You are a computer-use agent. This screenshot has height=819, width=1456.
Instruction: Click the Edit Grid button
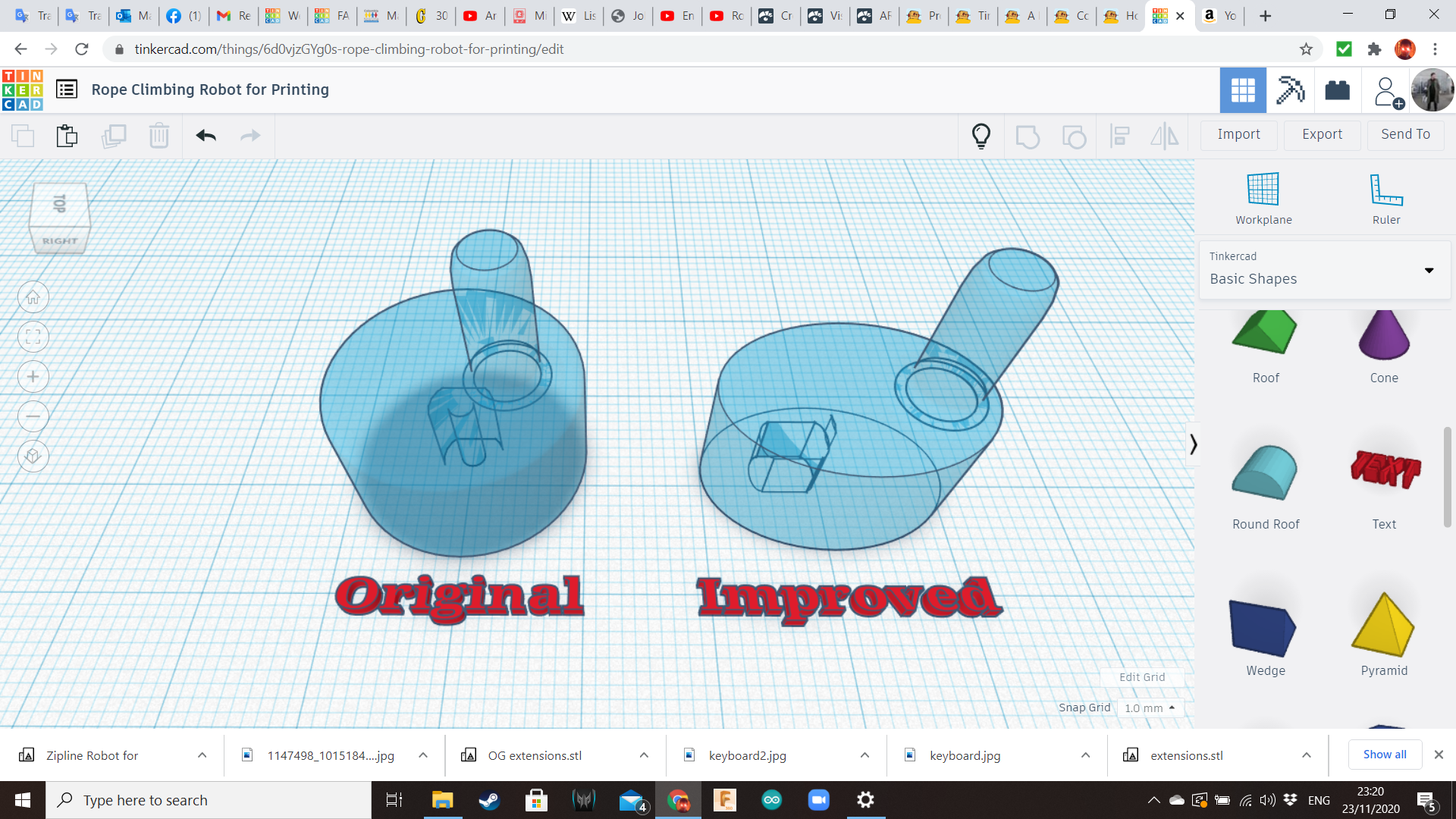pos(1141,677)
